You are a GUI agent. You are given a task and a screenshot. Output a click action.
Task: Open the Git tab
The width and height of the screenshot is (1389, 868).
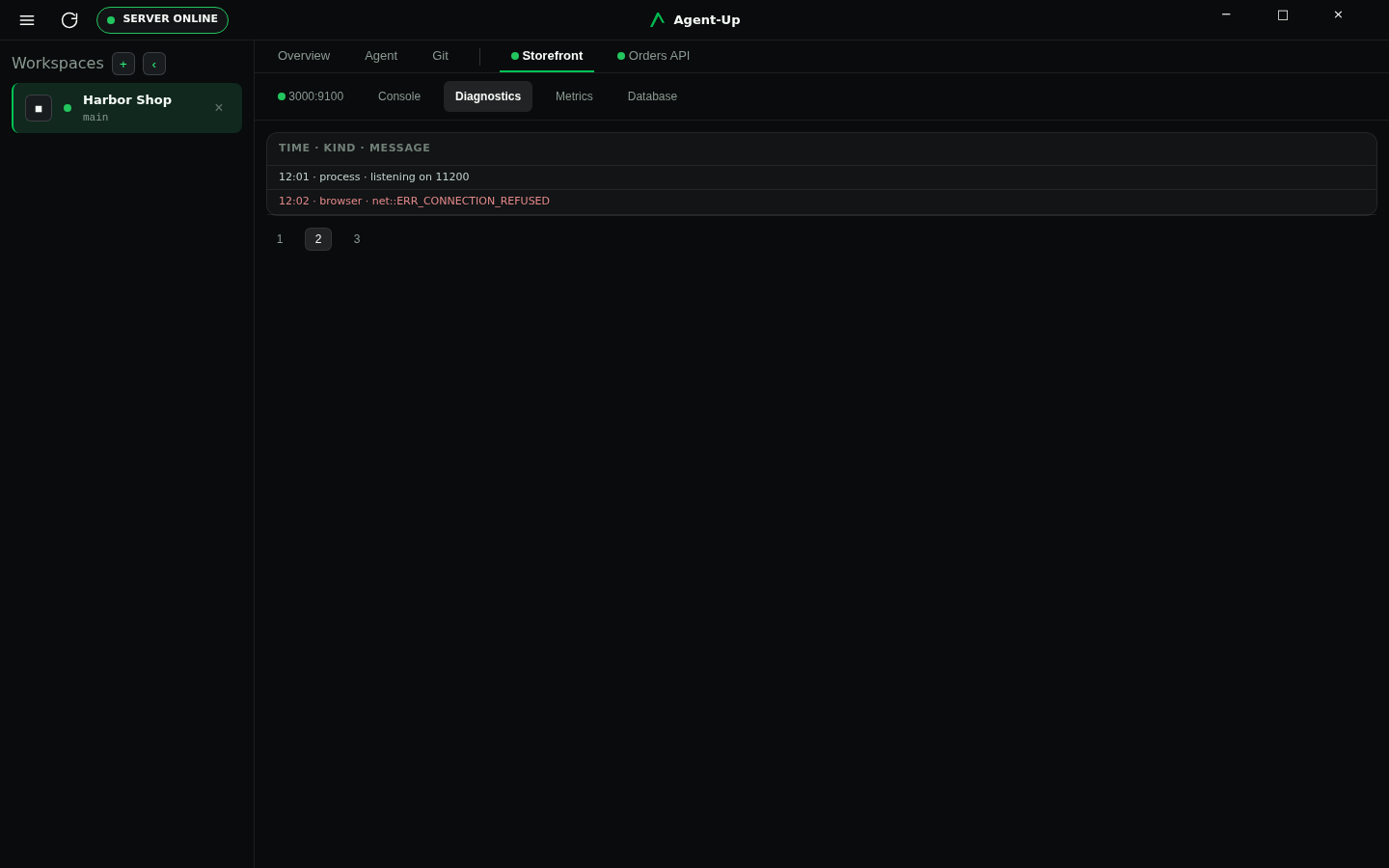[440, 56]
